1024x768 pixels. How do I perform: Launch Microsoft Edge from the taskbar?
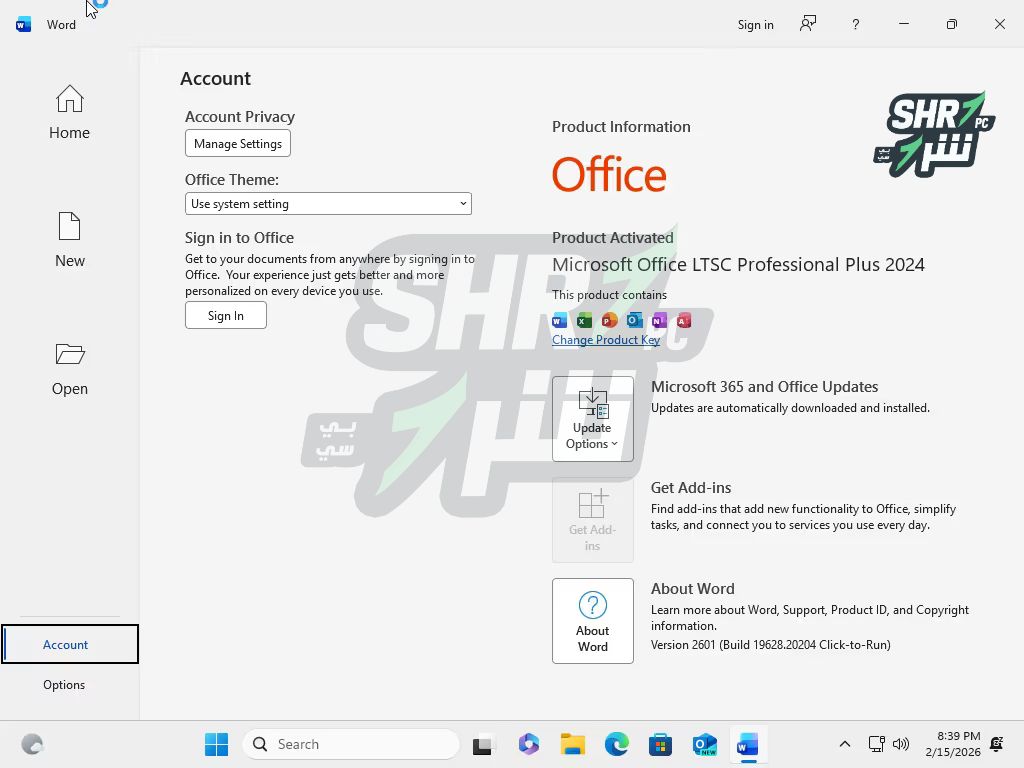click(616, 744)
